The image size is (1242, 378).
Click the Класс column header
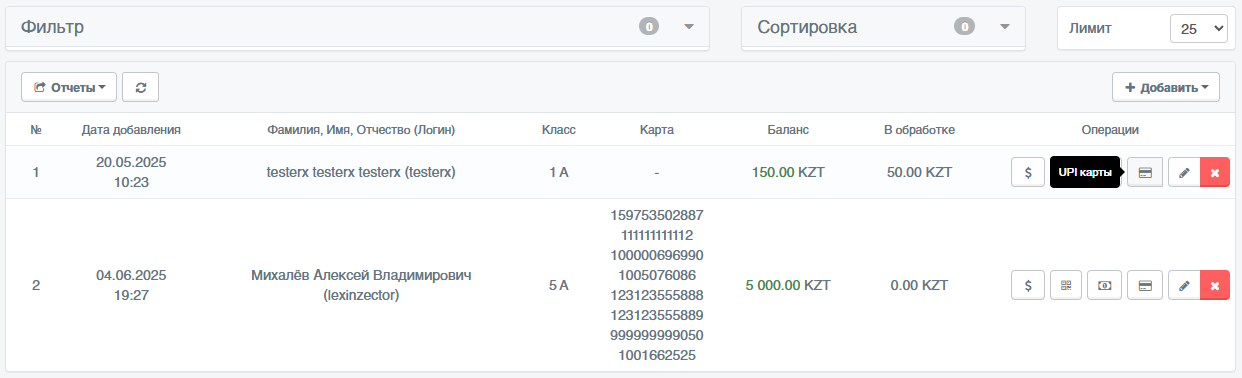(x=559, y=129)
